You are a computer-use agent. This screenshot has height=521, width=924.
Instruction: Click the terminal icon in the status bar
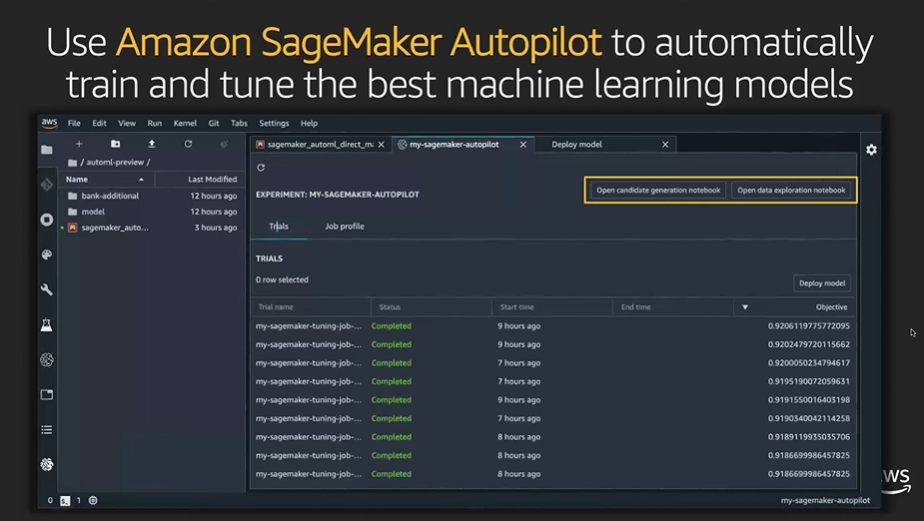tap(65, 500)
